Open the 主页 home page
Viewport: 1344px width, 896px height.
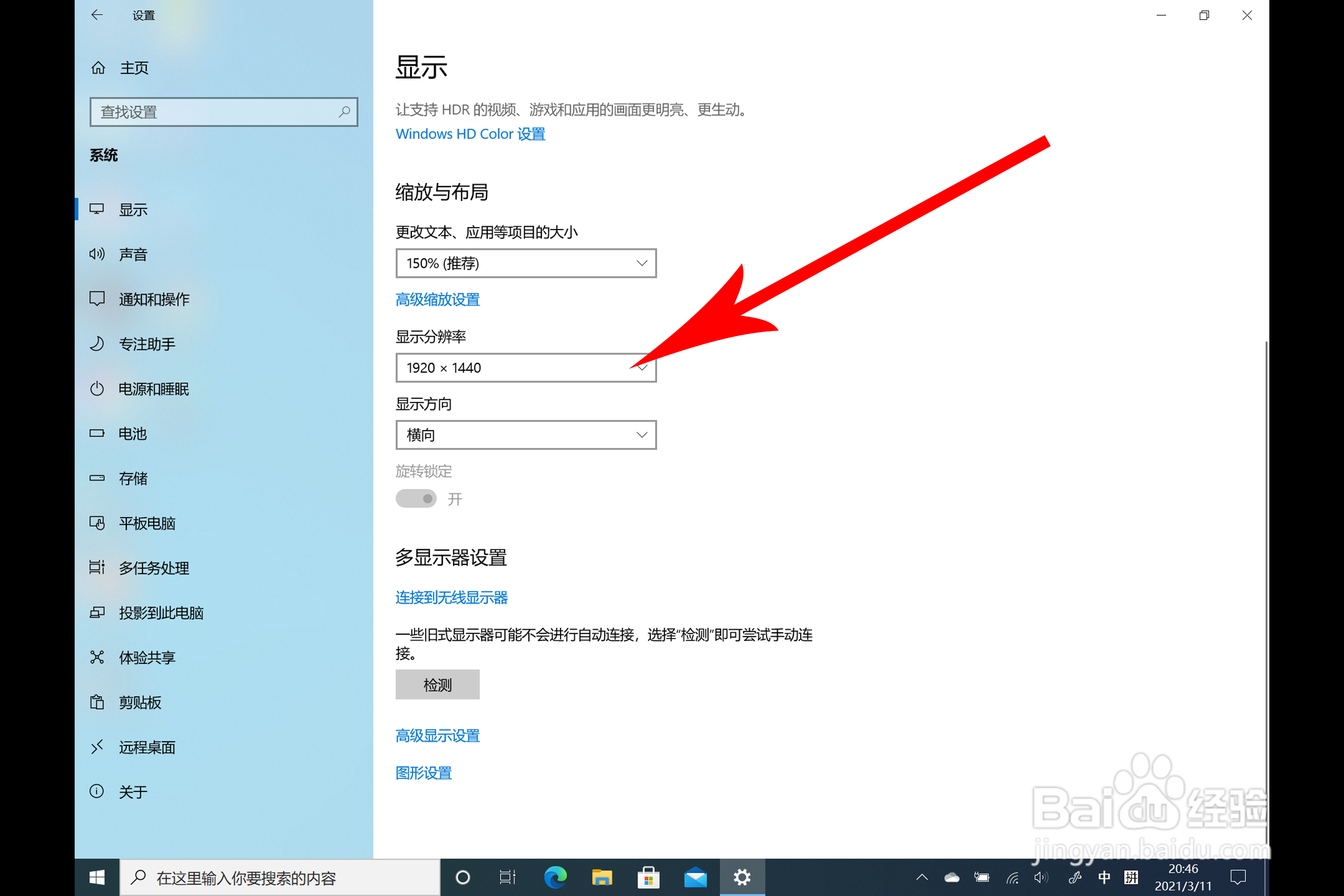tap(120, 68)
